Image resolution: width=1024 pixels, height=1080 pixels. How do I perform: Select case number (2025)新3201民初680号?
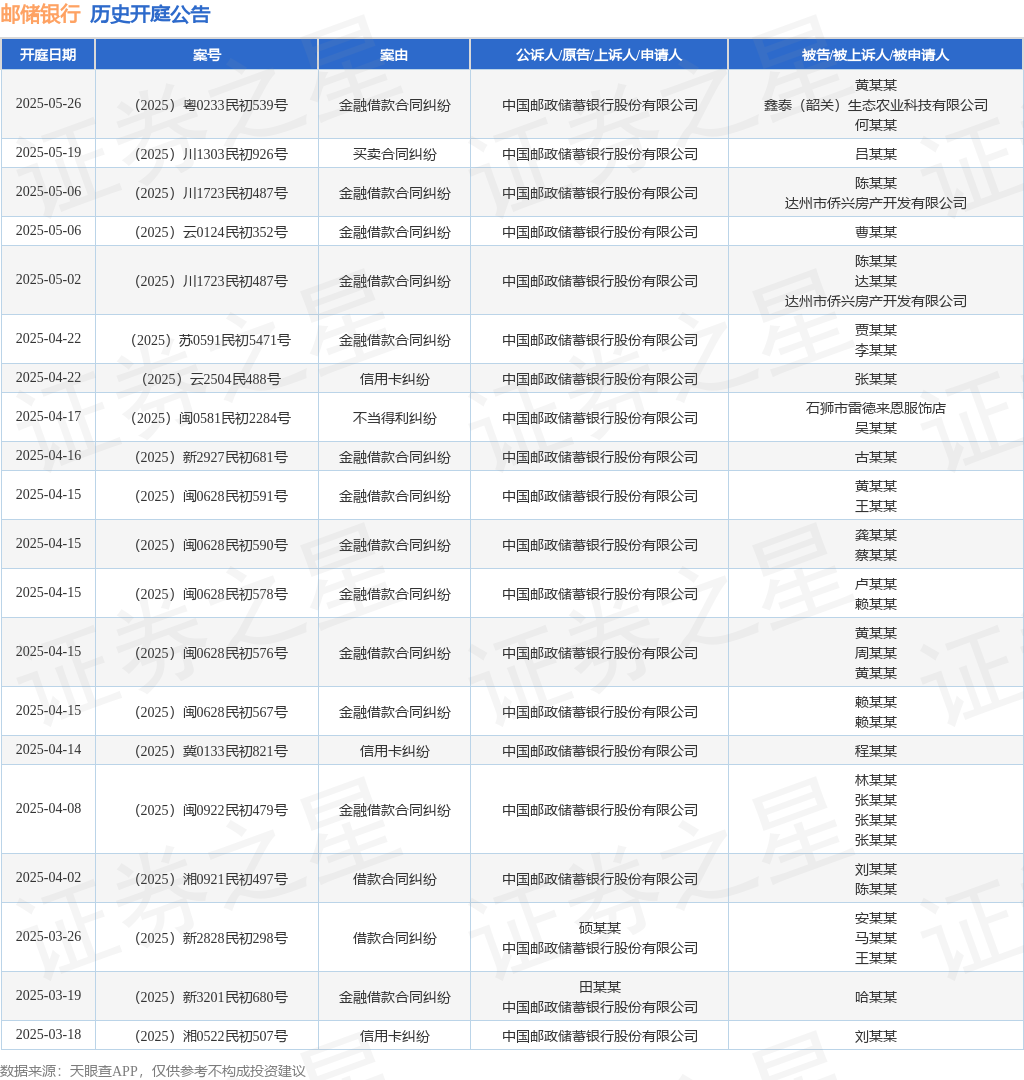coord(210,997)
